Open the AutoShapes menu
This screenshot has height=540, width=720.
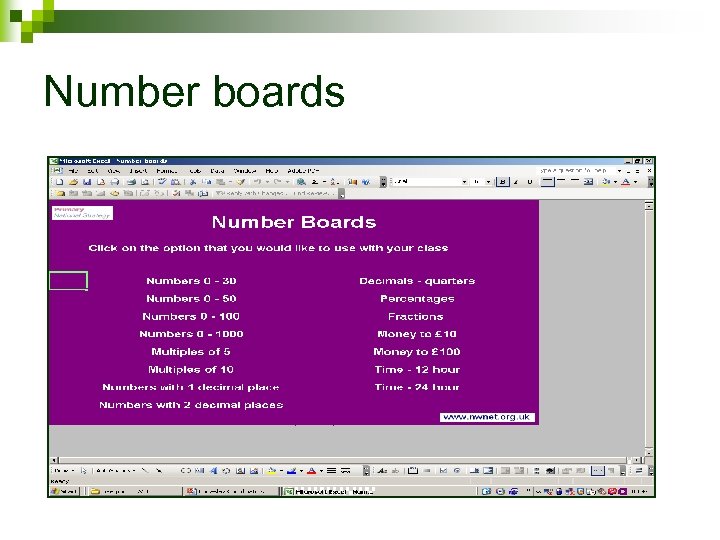[116, 471]
